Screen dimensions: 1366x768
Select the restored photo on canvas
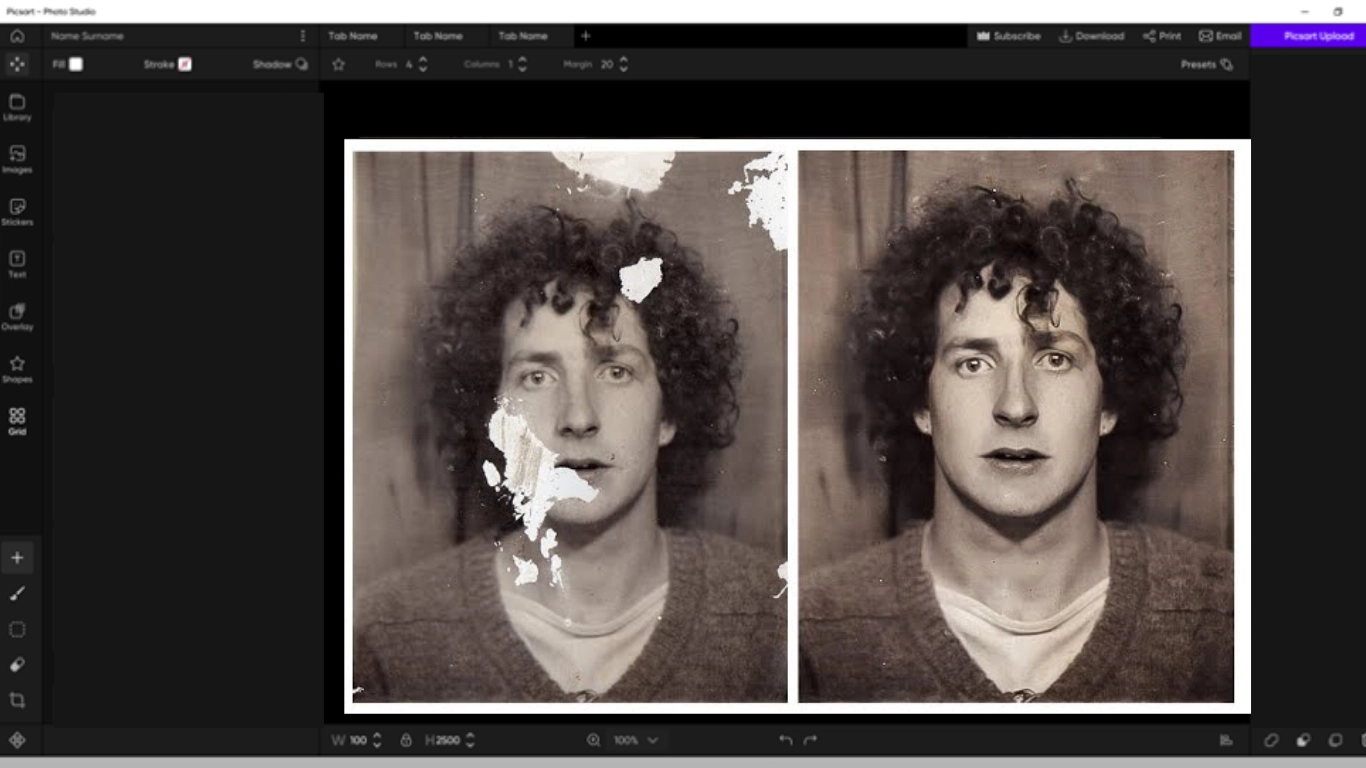pyautogui.click(x=1016, y=426)
